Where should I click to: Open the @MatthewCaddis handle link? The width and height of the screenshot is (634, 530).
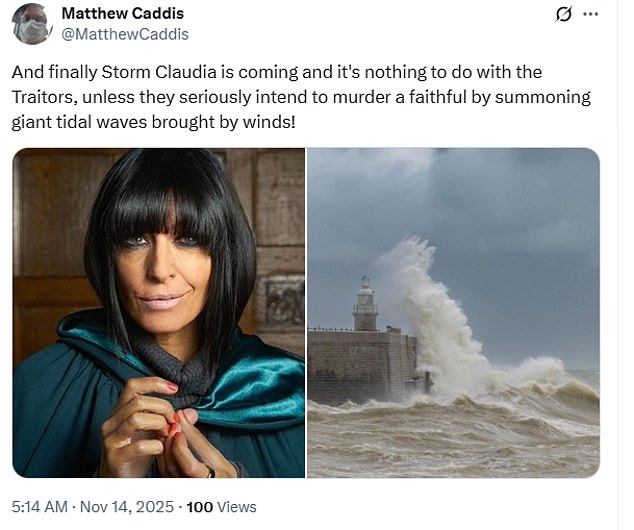[125, 34]
